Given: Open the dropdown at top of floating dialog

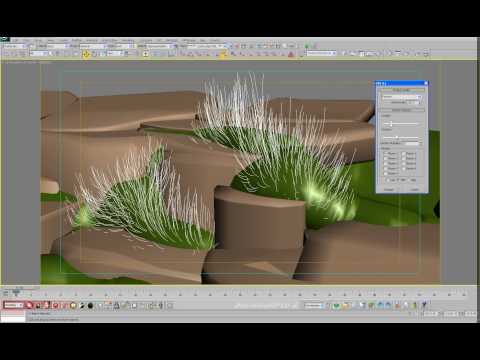Looking at the screenshot, I should (402, 97).
